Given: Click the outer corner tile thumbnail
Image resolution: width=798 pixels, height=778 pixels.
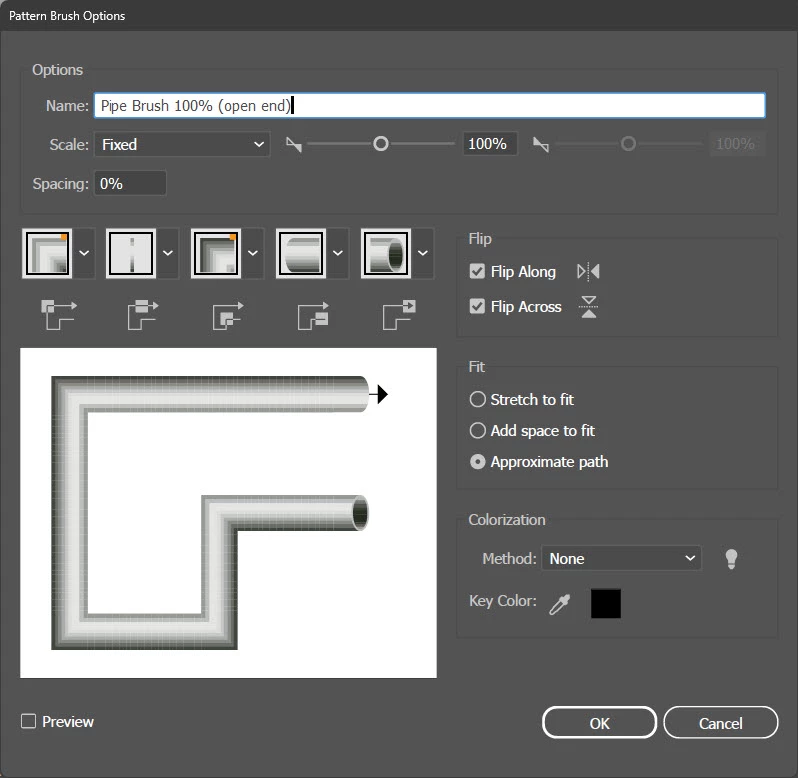Looking at the screenshot, I should (47, 253).
